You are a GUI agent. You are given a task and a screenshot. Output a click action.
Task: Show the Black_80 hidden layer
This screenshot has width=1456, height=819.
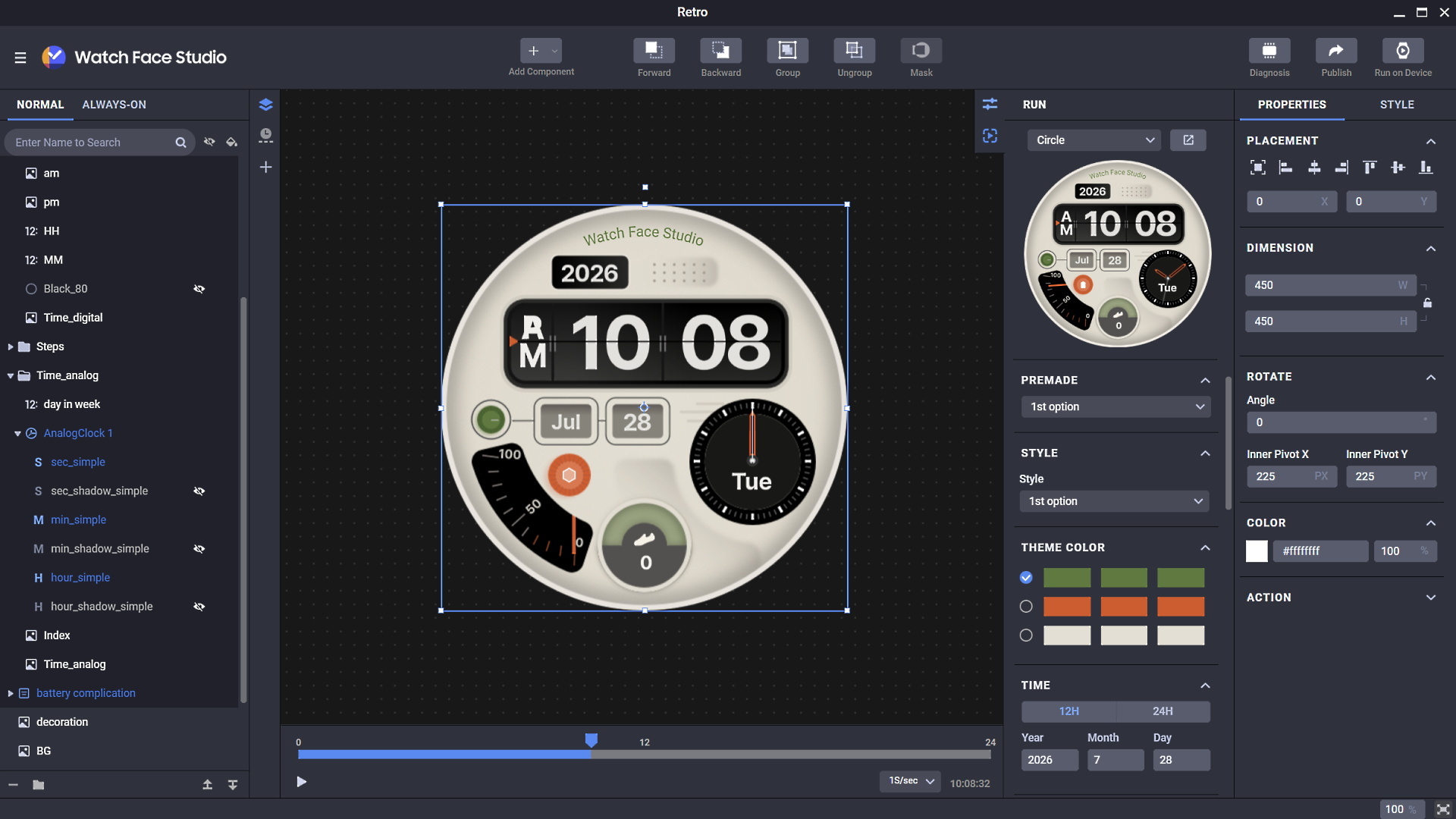pos(199,289)
